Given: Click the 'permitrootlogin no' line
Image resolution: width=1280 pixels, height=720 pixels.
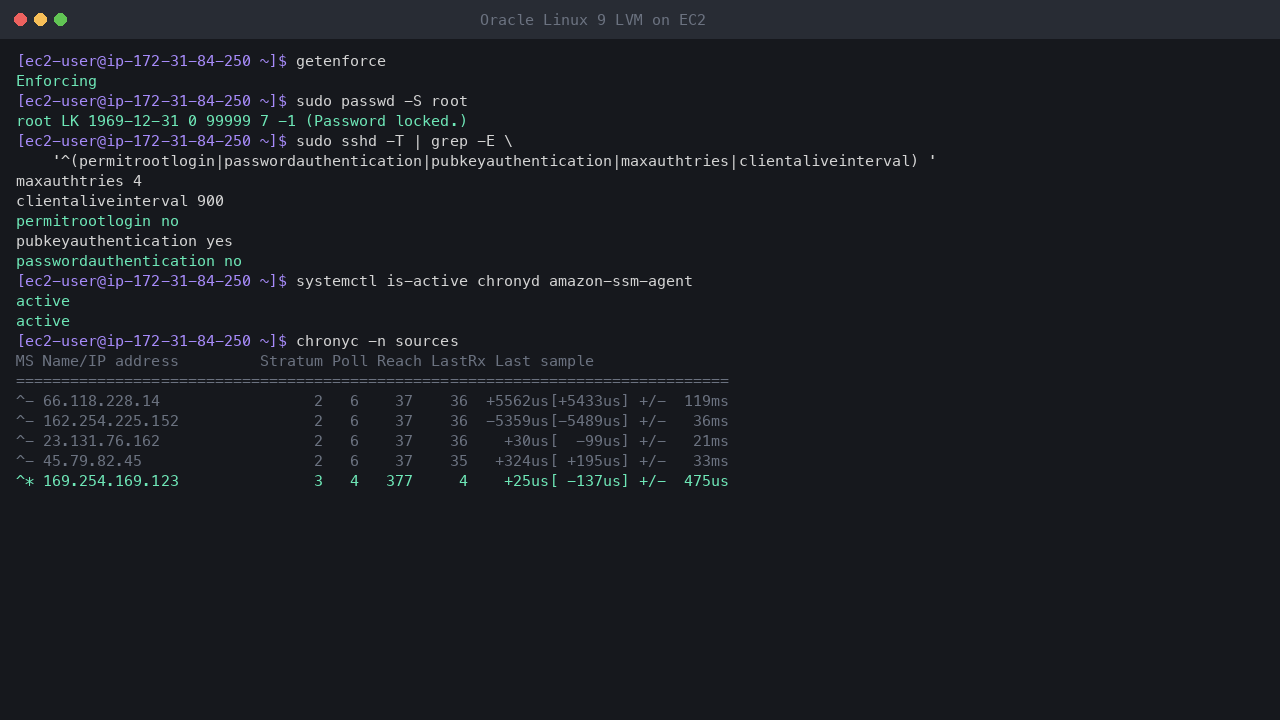Looking at the screenshot, I should pyautogui.click(x=97, y=221).
